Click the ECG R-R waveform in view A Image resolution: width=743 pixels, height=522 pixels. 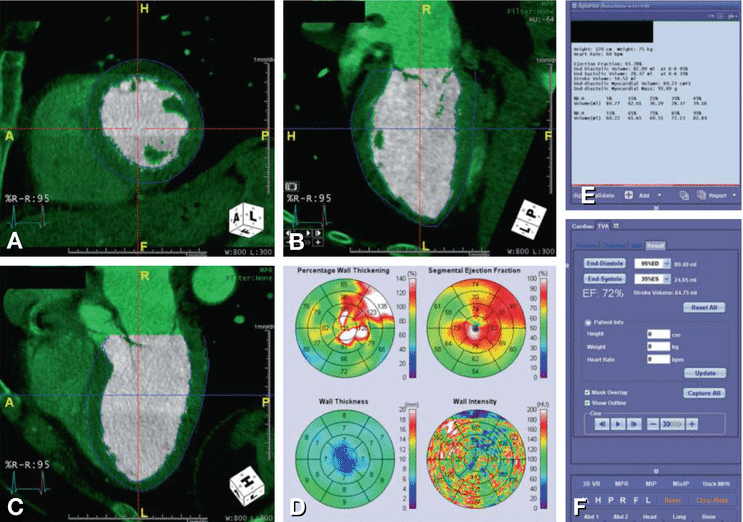click(x=27, y=216)
